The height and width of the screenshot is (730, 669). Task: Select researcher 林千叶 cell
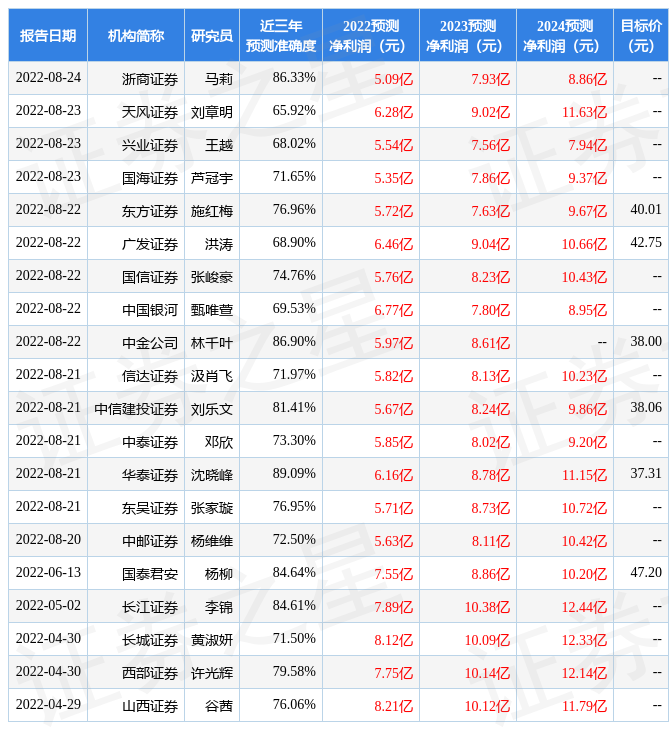(x=212, y=343)
